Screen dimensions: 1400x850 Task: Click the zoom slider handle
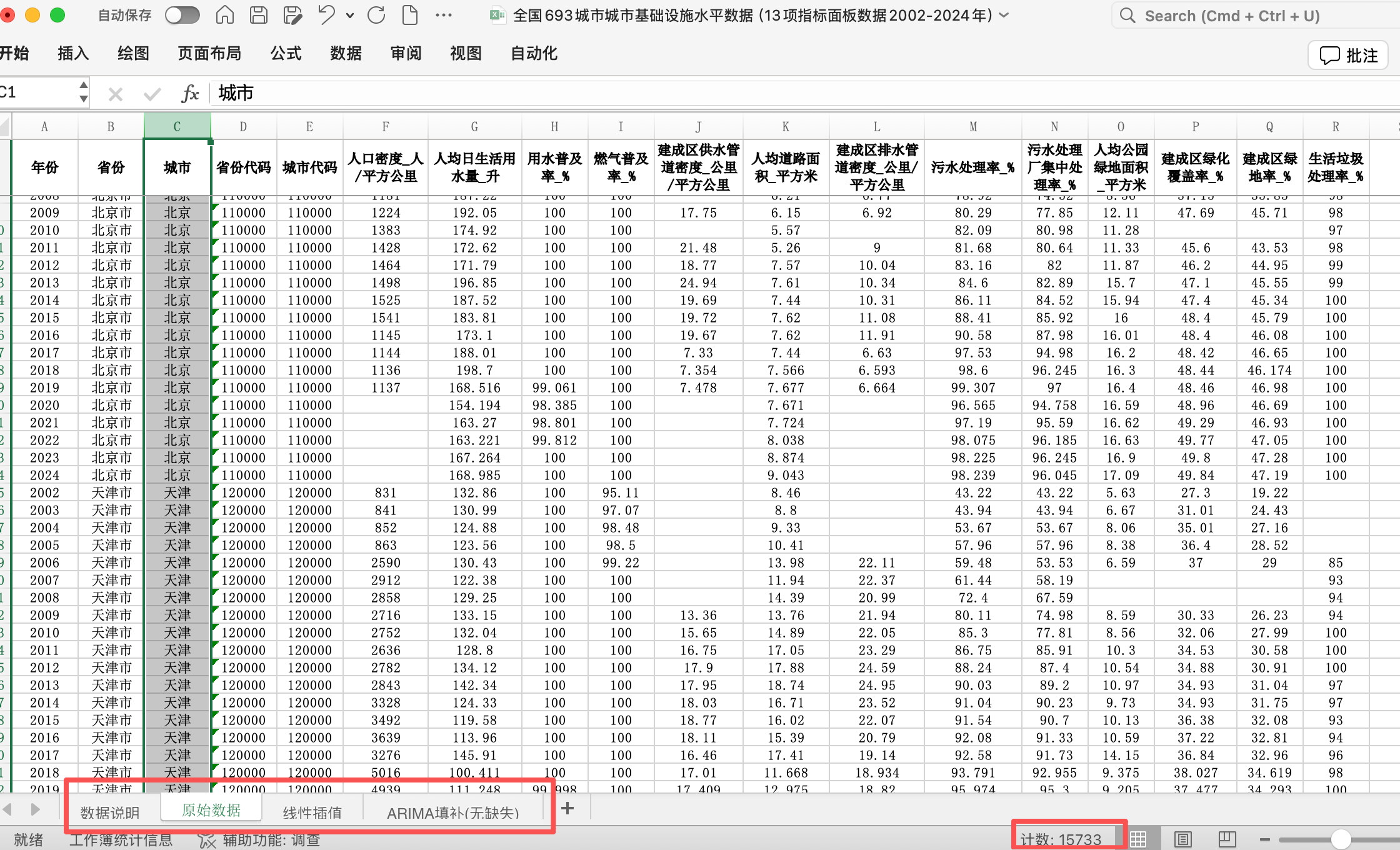pos(1340,839)
